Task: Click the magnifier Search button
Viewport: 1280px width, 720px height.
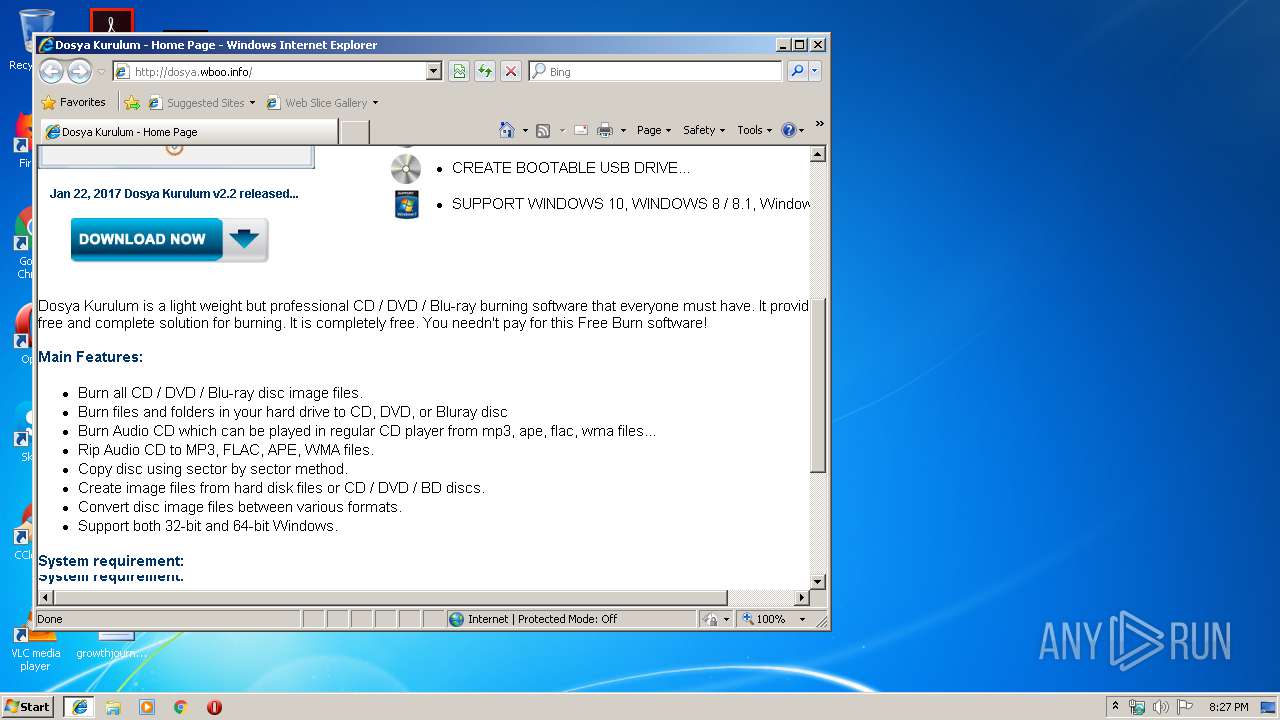Action: click(797, 71)
